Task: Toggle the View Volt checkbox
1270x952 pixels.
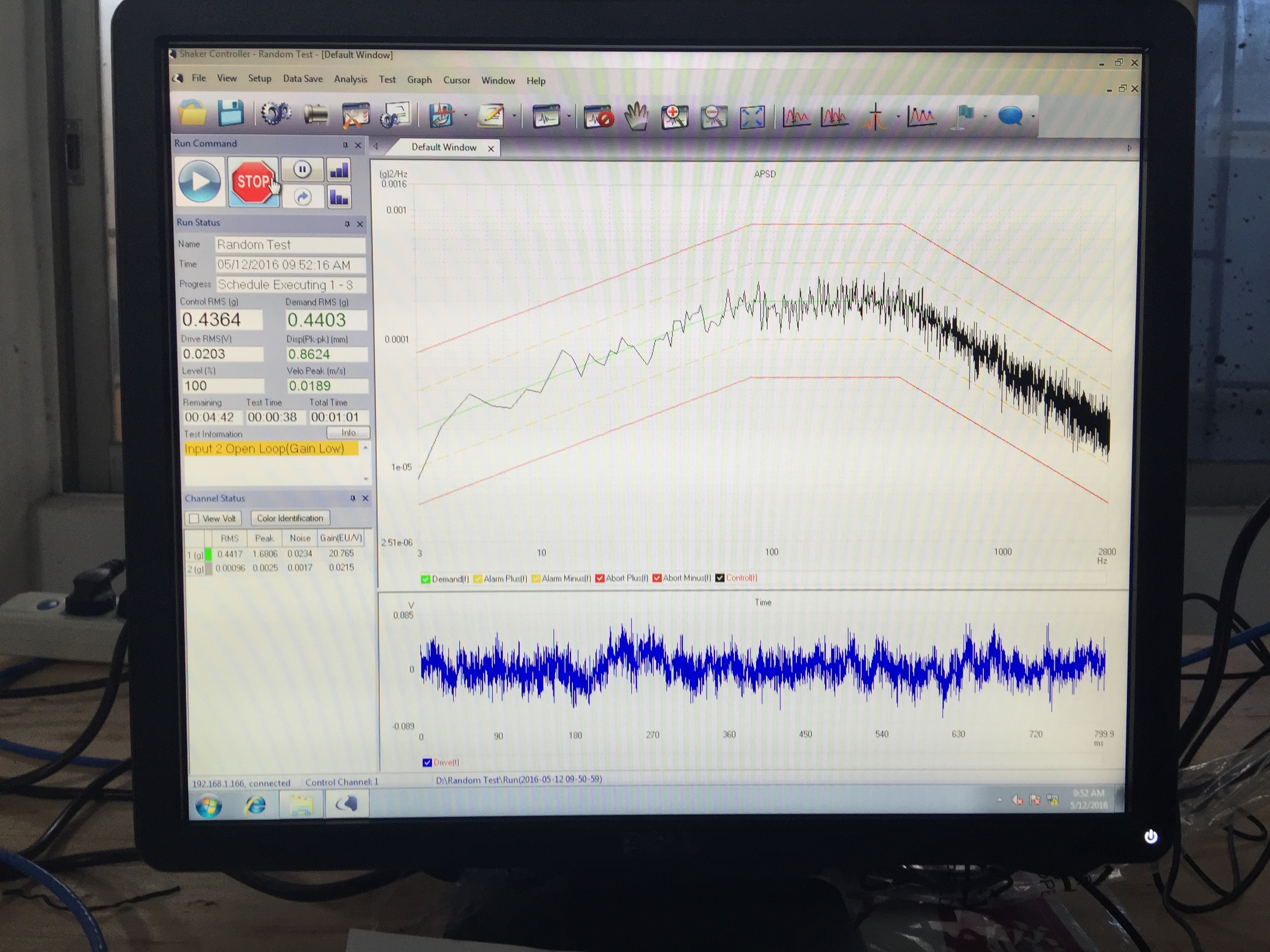Action: [194, 519]
